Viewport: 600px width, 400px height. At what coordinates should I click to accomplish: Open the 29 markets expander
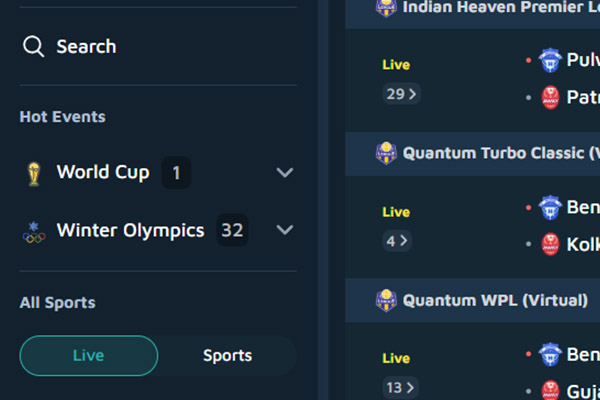(x=400, y=94)
